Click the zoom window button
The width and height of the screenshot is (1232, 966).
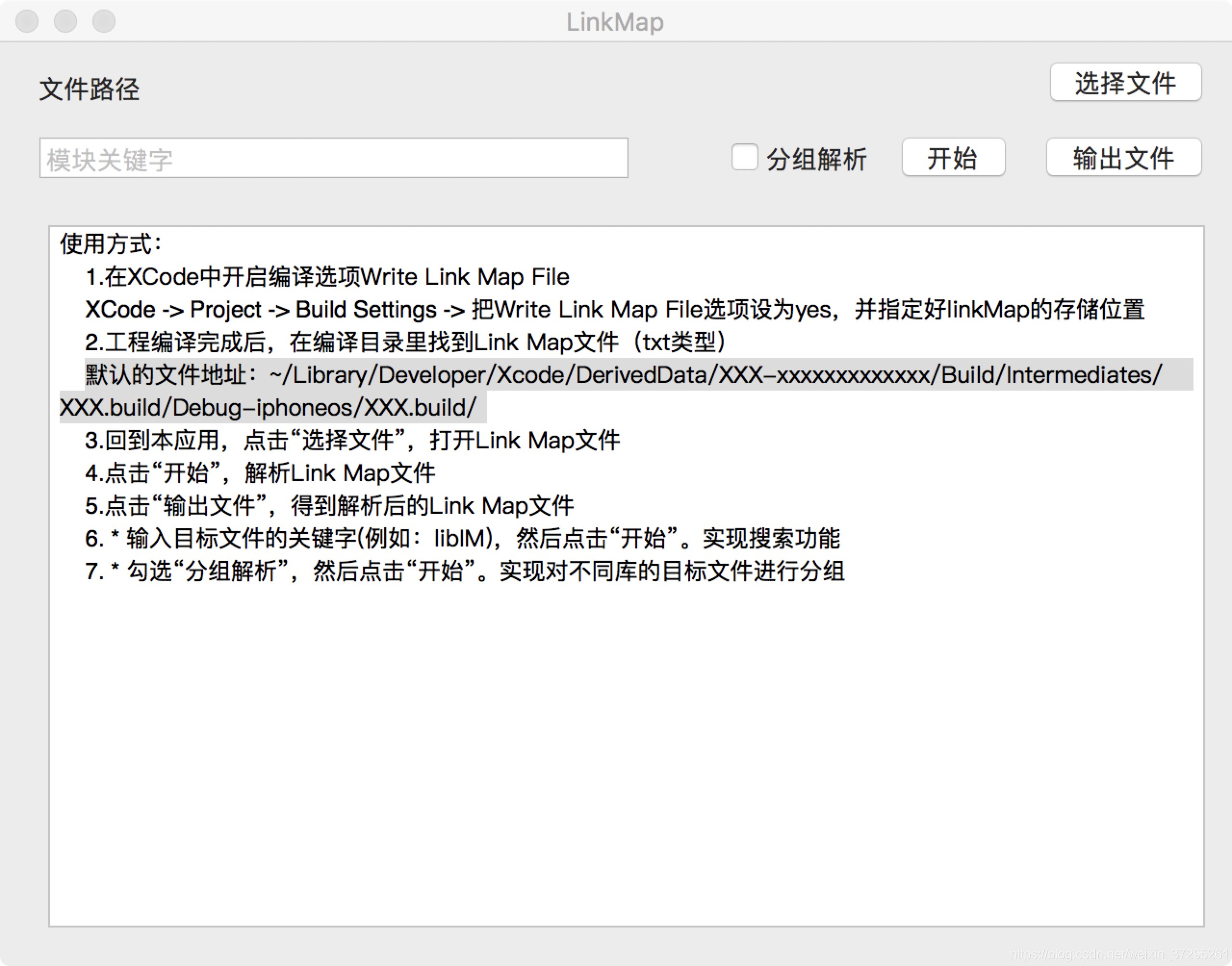(103, 22)
